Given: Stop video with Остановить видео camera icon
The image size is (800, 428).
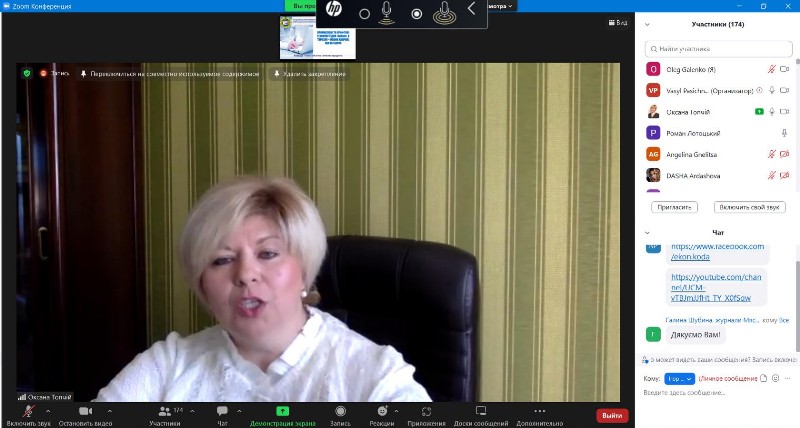Looking at the screenshot, I should click(85, 411).
